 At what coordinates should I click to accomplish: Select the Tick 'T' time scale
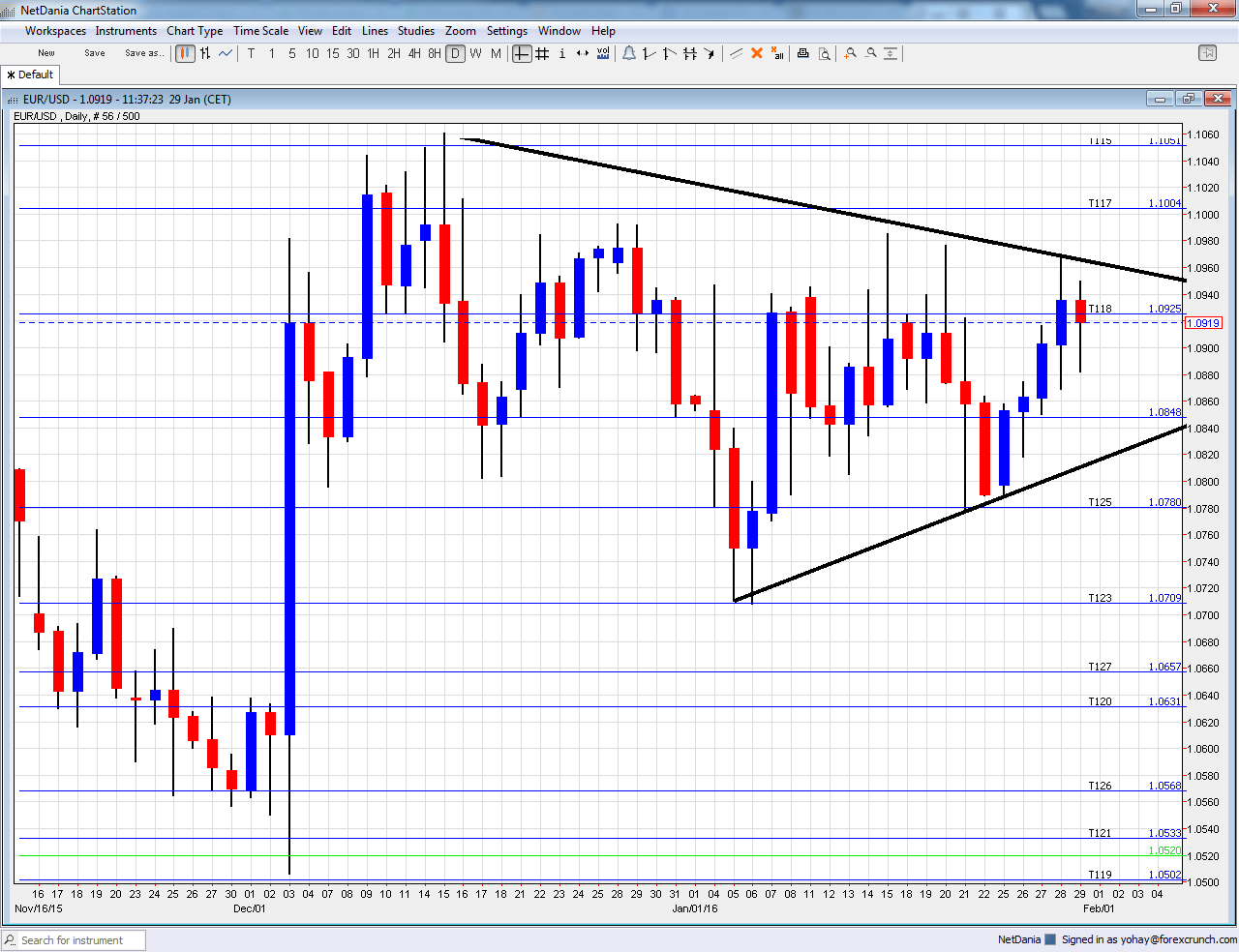[251, 53]
